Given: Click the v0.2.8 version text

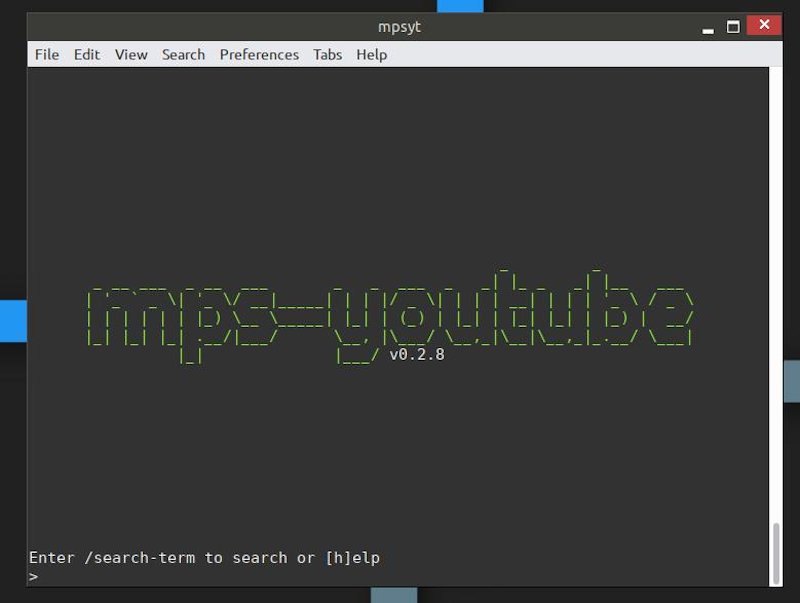Looking at the screenshot, I should coord(417,354).
